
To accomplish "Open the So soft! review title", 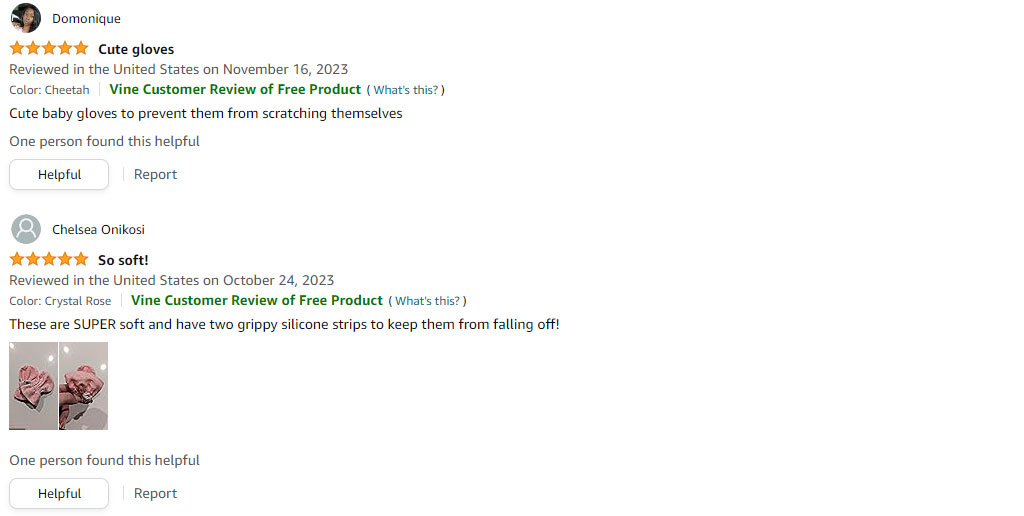I will 123,260.
